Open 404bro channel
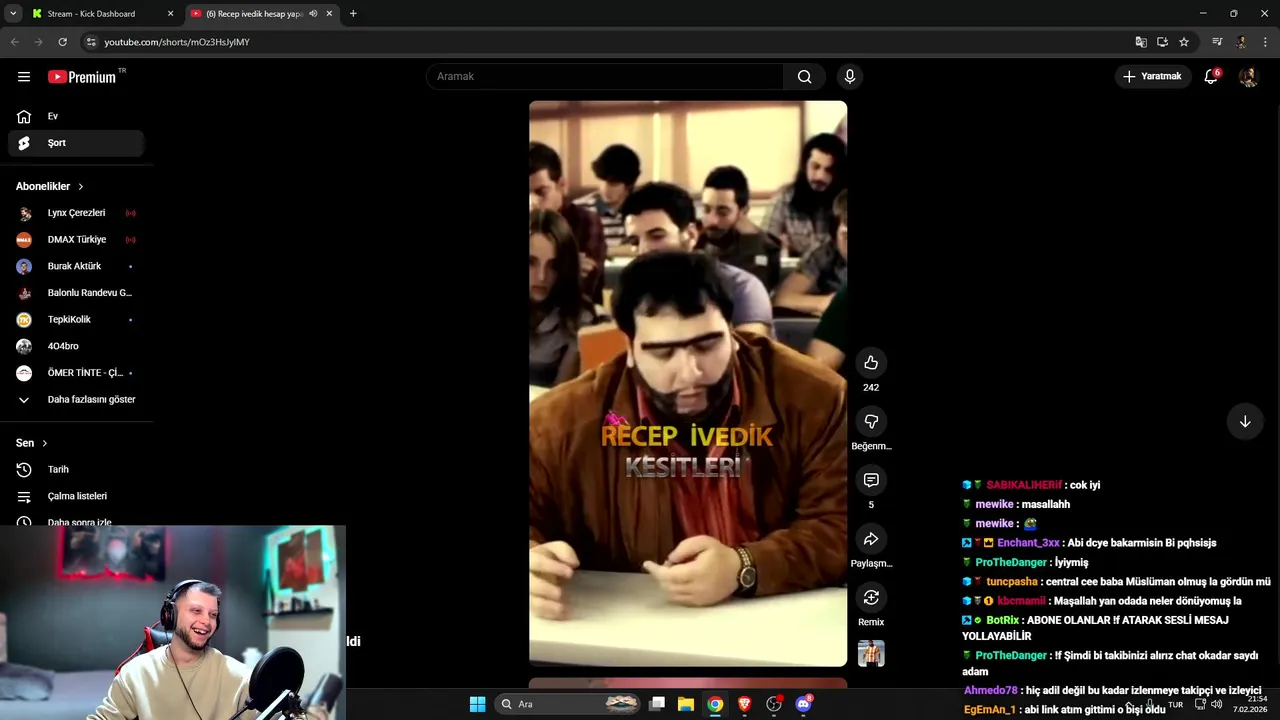This screenshot has width=1280, height=720. (x=76, y=346)
